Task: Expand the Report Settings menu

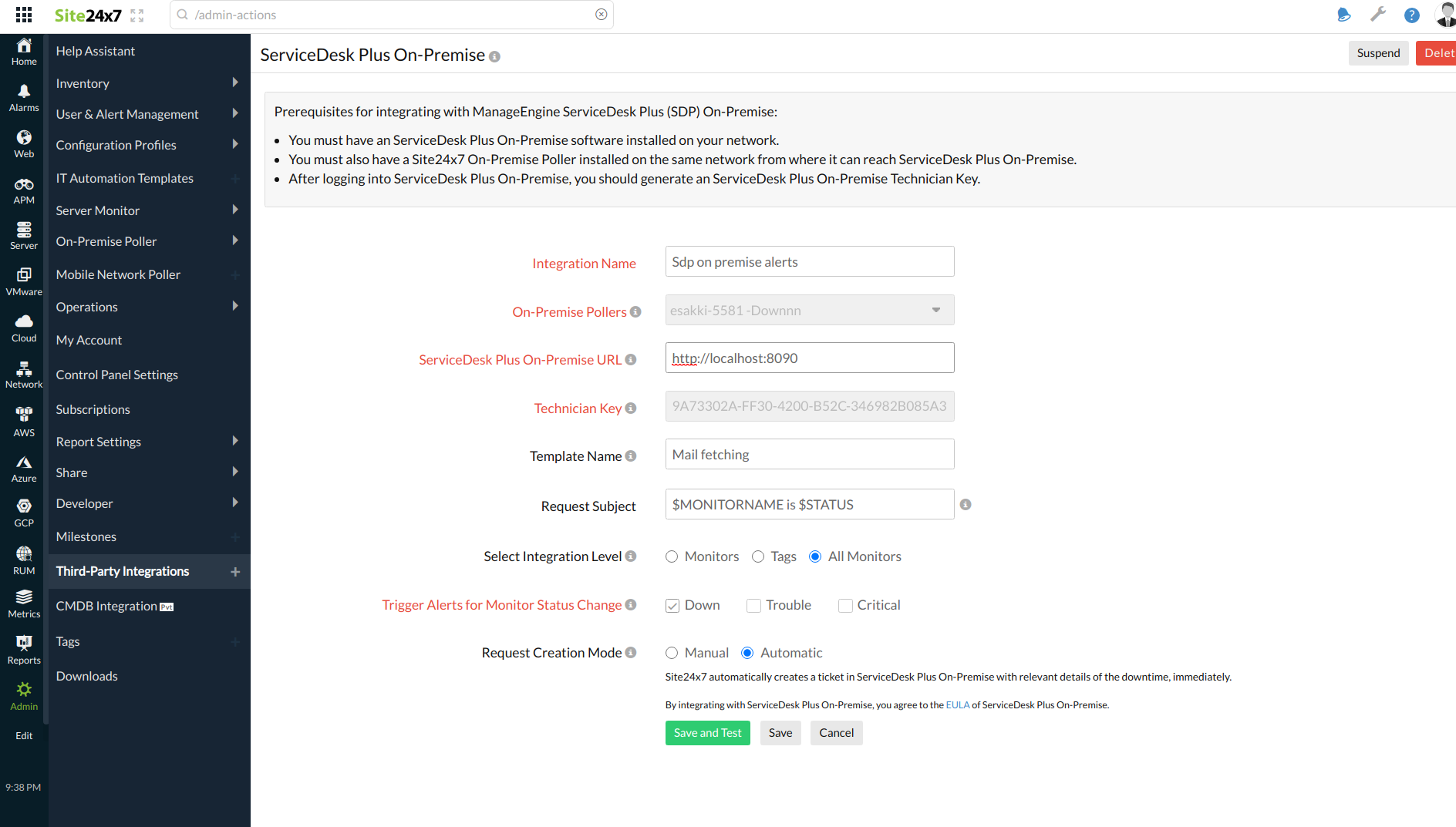Action: [x=98, y=441]
